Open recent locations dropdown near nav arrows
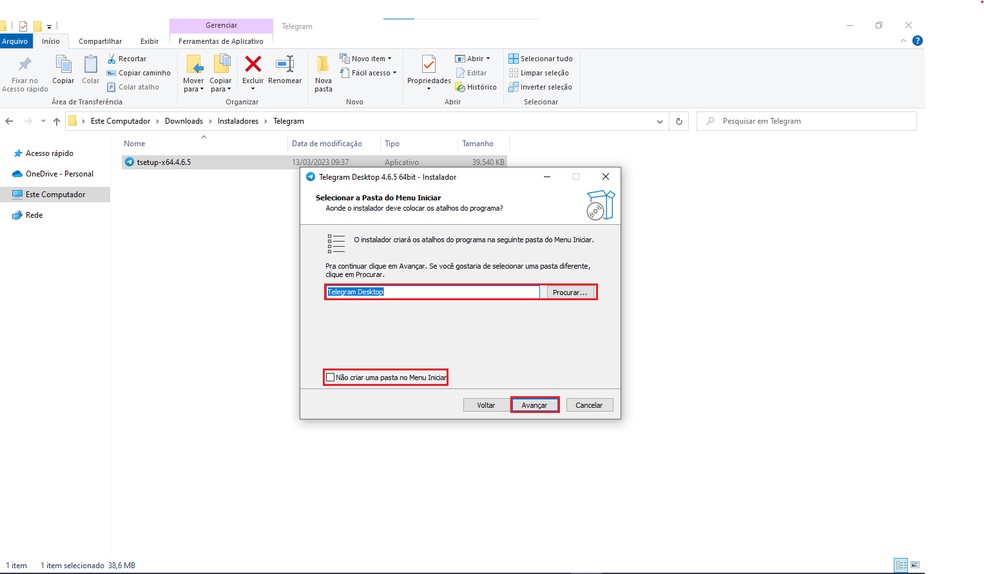Image resolution: width=984 pixels, height=574 pixels. pos(43,121)
